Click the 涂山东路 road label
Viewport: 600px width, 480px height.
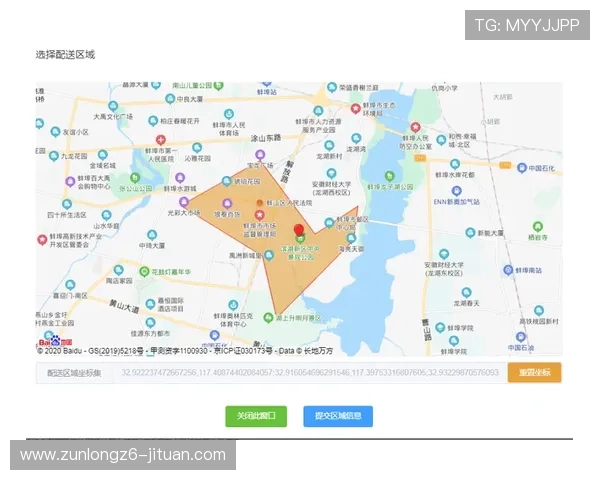click(266, 139)
